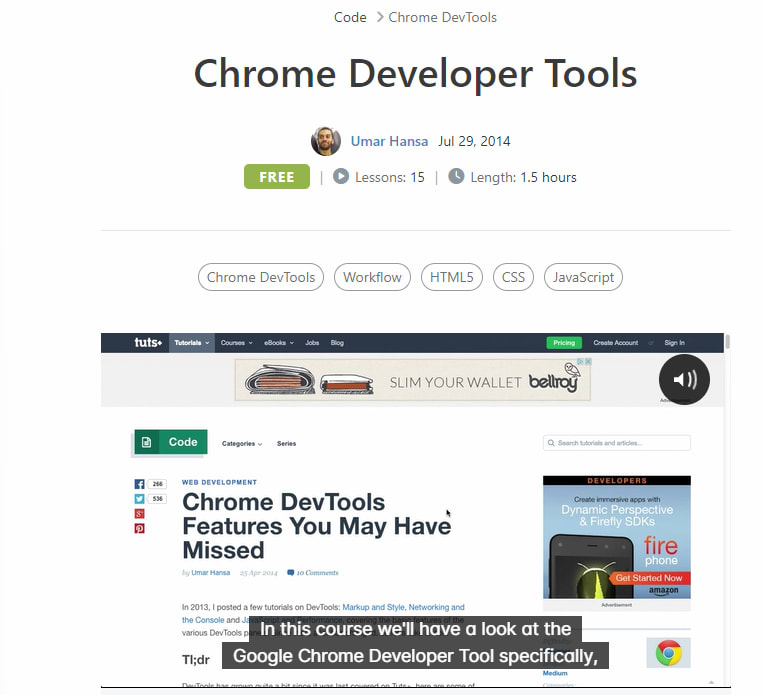This screenshot has height=695, width=764.
Task: Open author Umar Hansa's profile link
Action: (389, 141)
